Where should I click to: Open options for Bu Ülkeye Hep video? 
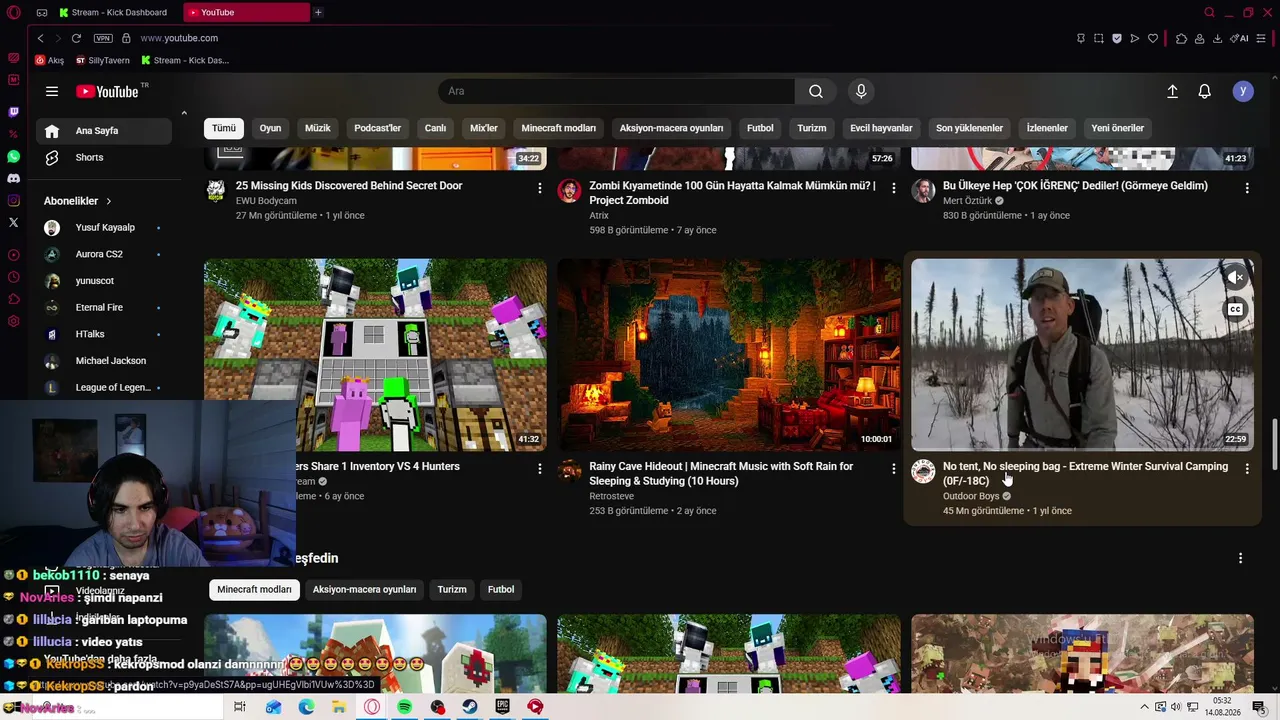[x=1247, y=188]
